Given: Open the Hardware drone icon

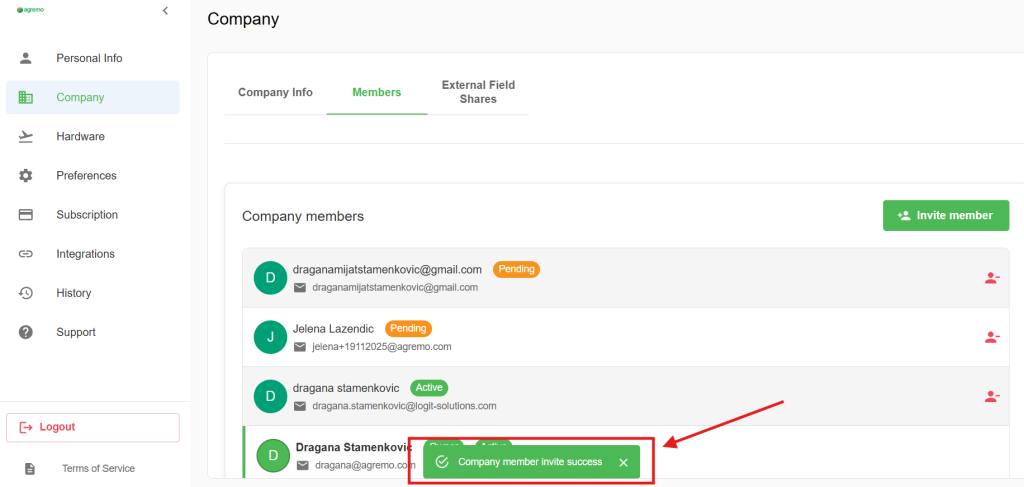Looking at the screenshot, I should (26, 137).
